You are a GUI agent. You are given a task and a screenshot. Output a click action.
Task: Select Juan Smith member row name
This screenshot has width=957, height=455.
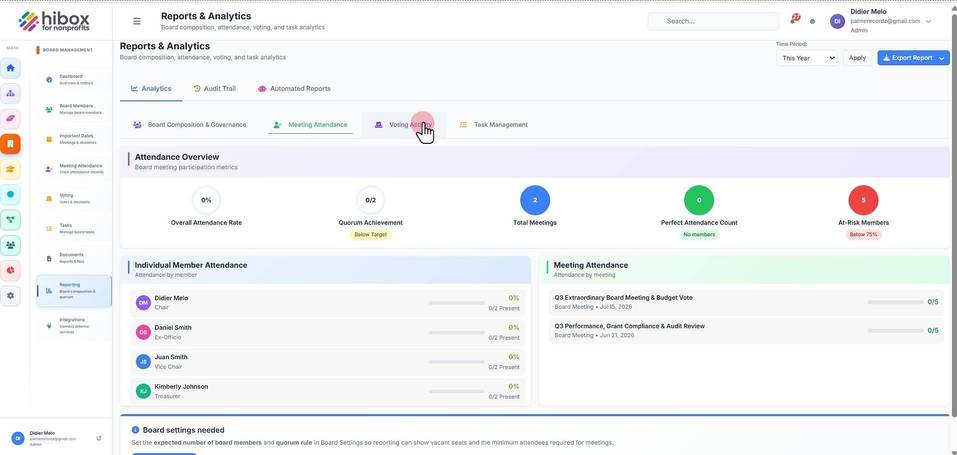coord(171,357)
